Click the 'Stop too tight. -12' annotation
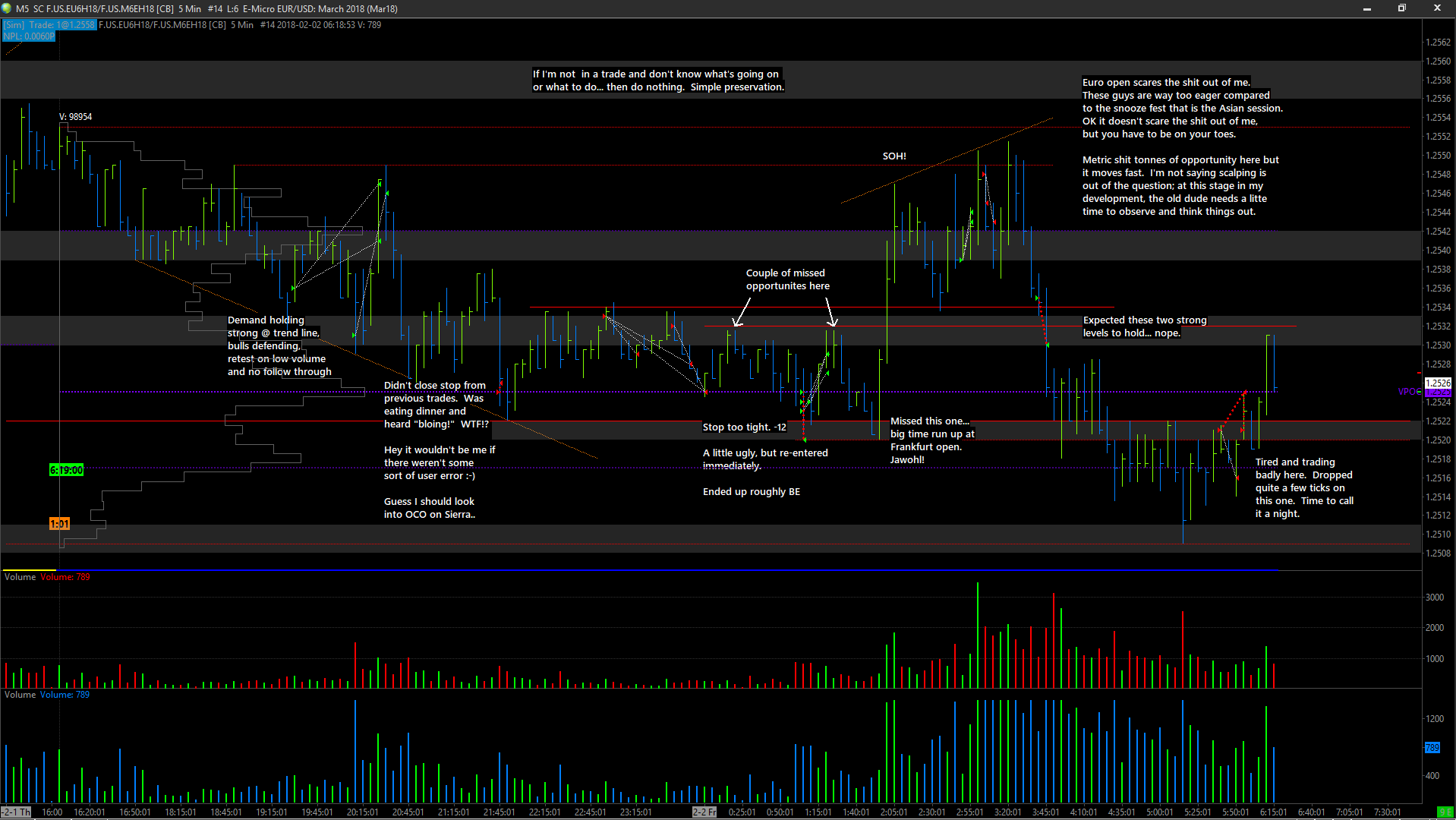This screenshot has height=820, width=1456. [745, 427]
